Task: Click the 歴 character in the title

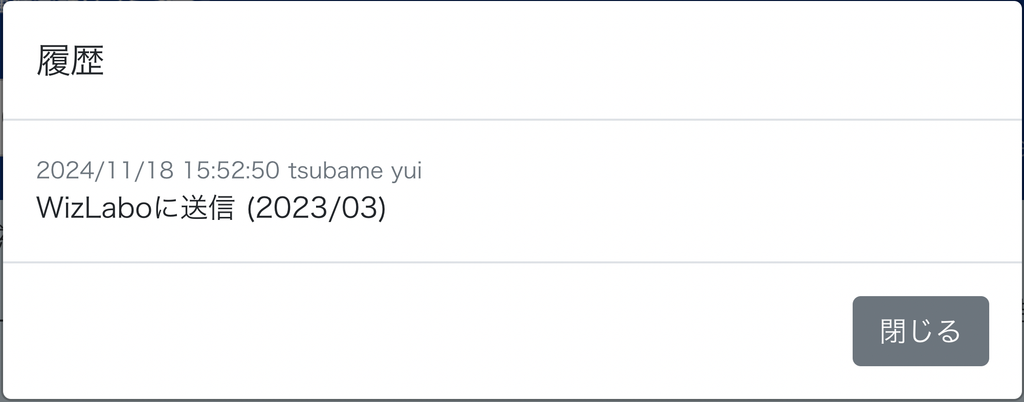Action: tap(88, 61)
